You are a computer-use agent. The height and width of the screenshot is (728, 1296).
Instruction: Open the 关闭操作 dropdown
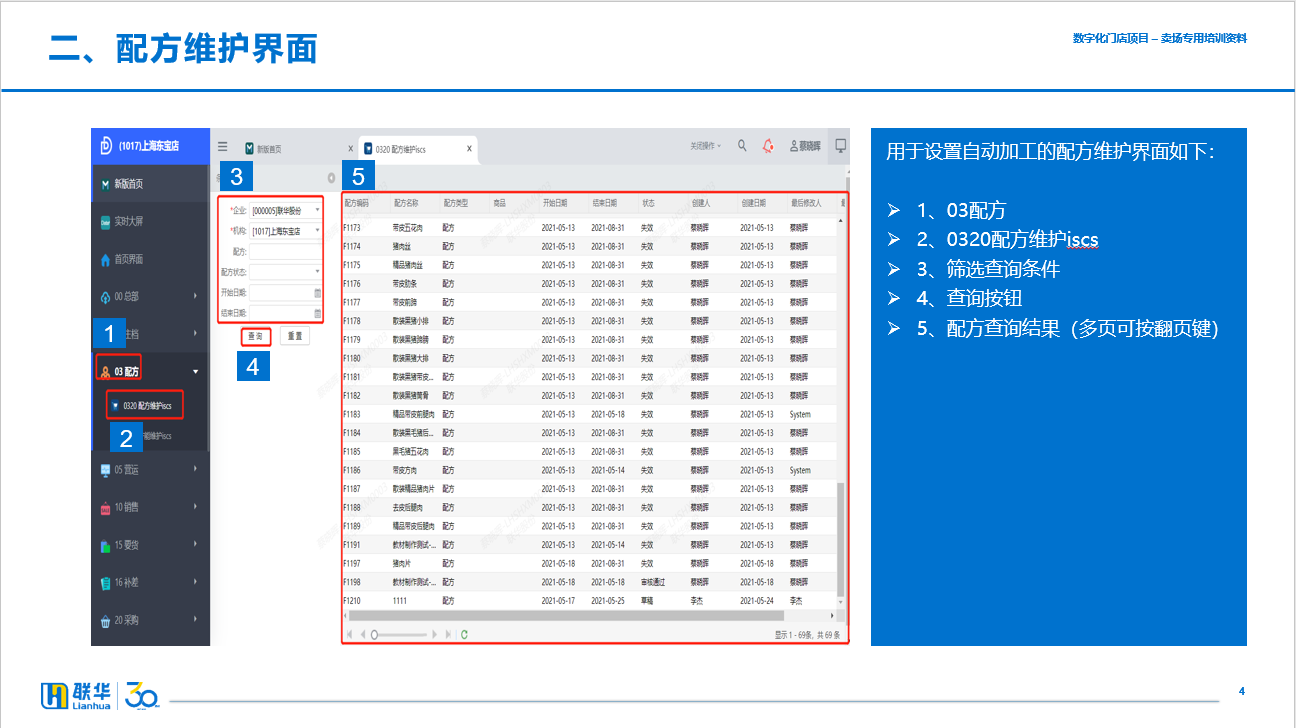pyautogui.click(x=706, y=146)
